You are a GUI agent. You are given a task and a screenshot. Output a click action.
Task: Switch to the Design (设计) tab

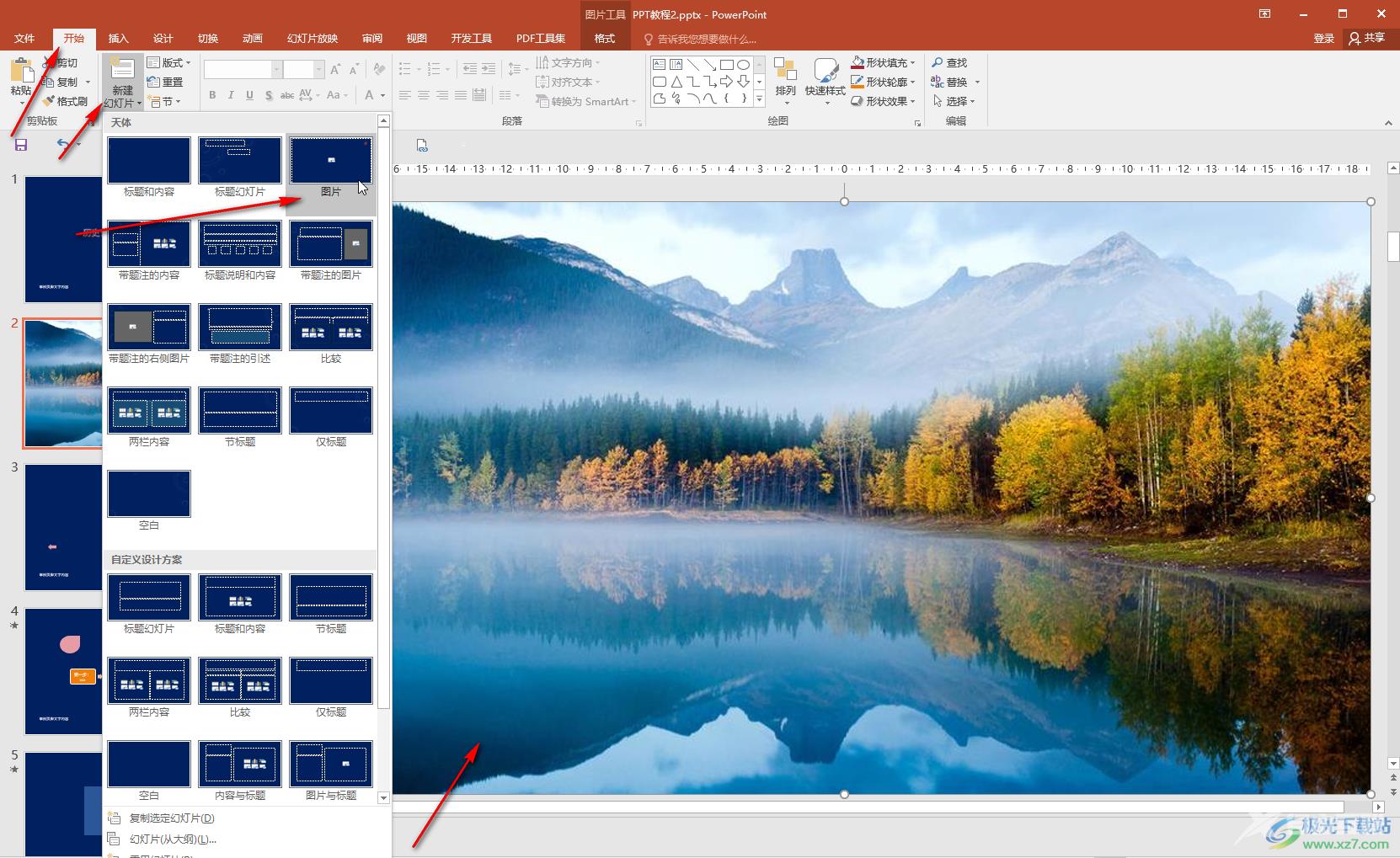tap(163, 39)
